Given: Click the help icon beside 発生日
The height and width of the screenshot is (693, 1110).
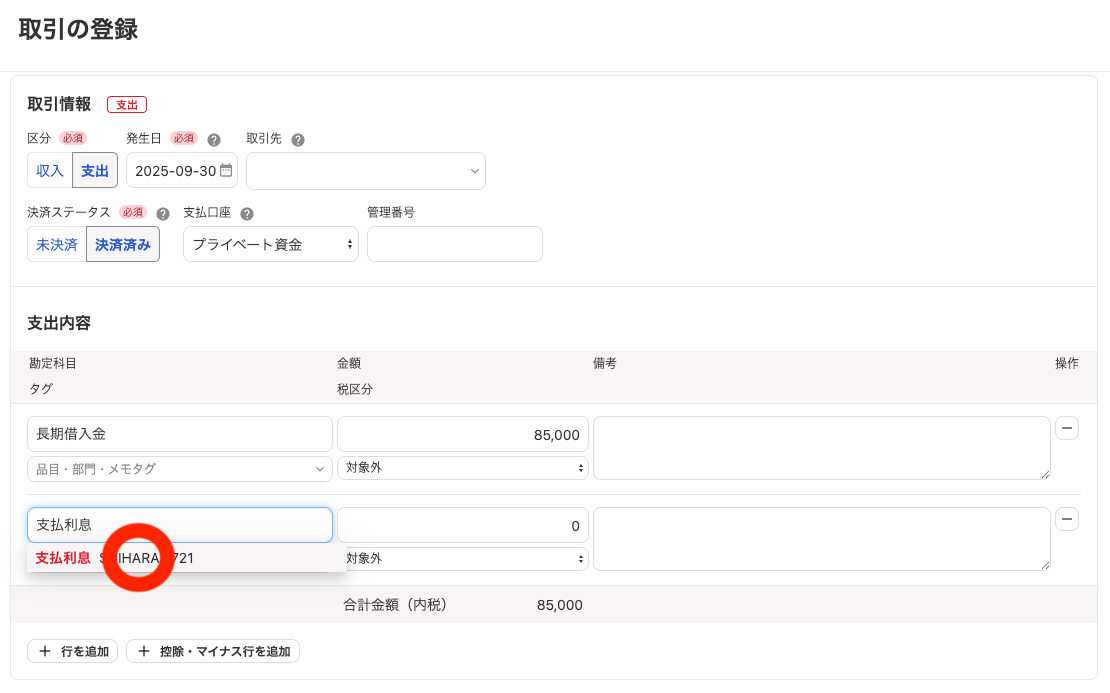Looking at the screenshot, I should [x=214, y=138].
